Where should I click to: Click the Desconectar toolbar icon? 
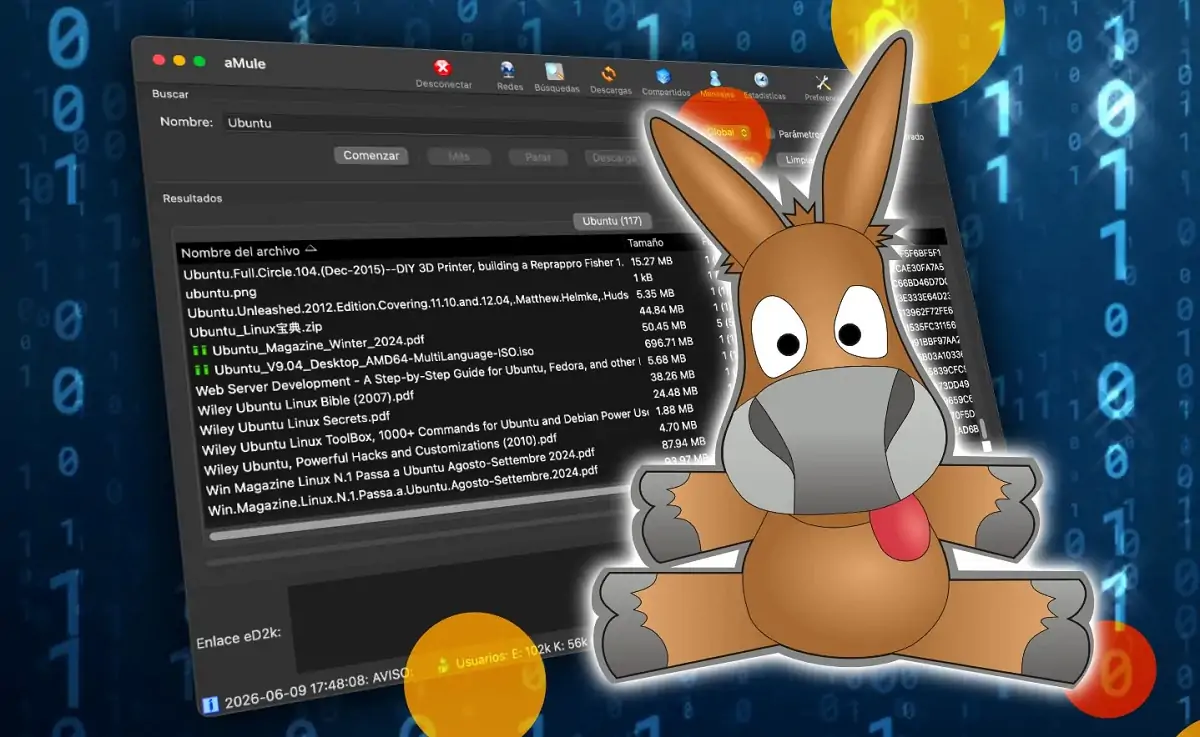tap(442, 67)
